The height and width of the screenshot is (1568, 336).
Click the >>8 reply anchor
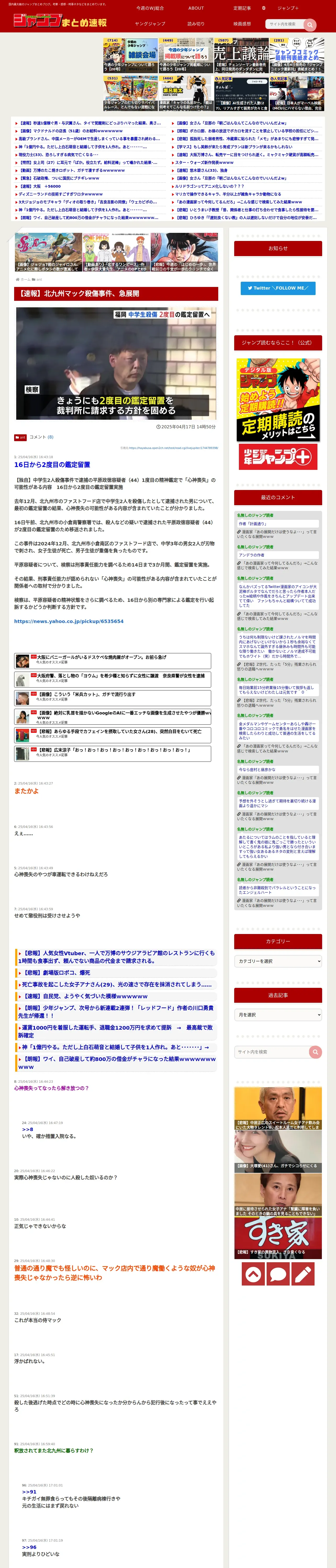coord(27,1129)
